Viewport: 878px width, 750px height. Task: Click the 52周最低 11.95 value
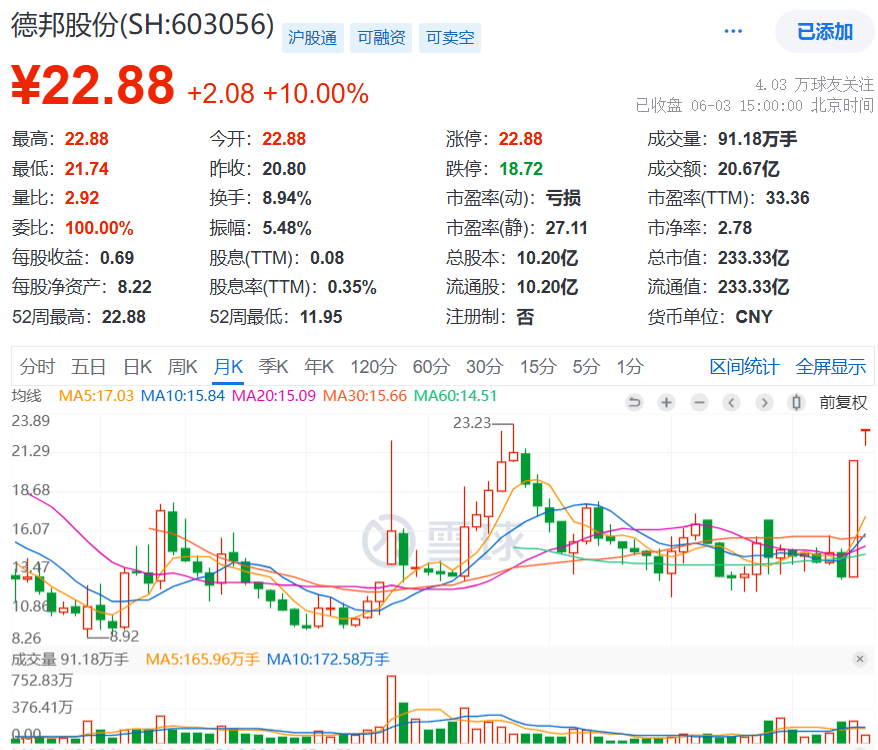[x=321, y=317]
